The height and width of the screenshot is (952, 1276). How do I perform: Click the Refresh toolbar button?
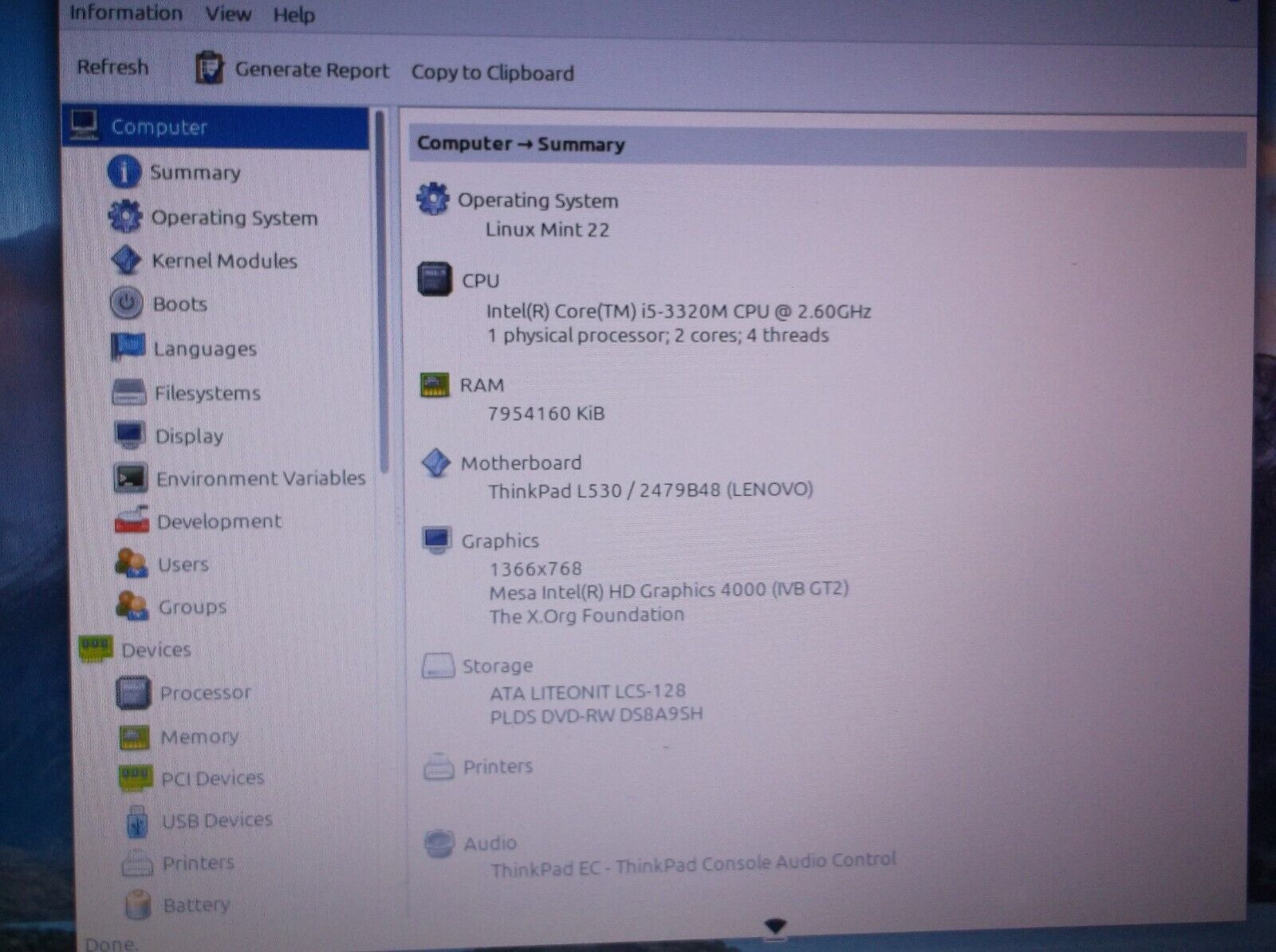click(112, 67)
